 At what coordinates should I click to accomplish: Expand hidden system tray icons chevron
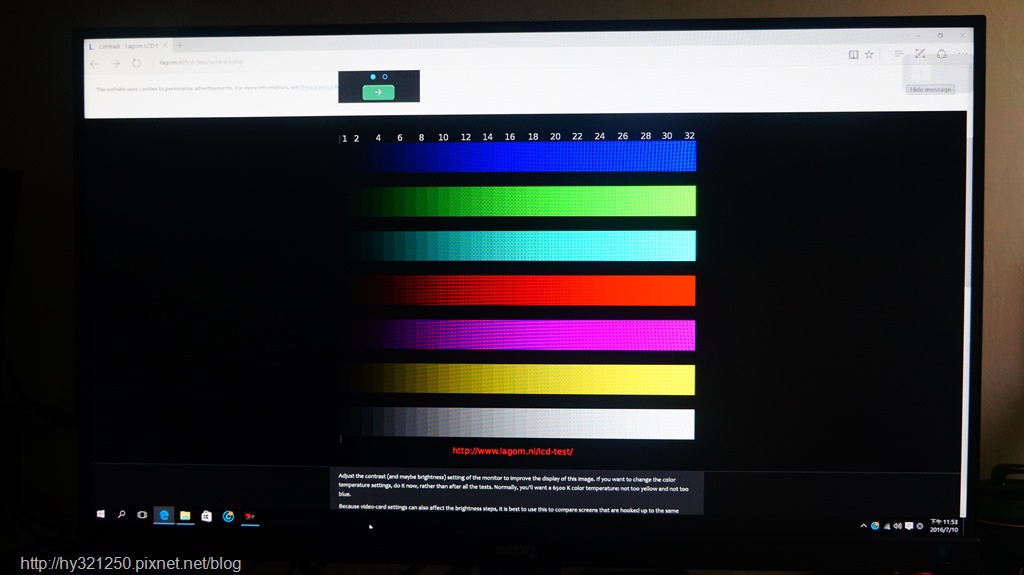coord(863,525)
